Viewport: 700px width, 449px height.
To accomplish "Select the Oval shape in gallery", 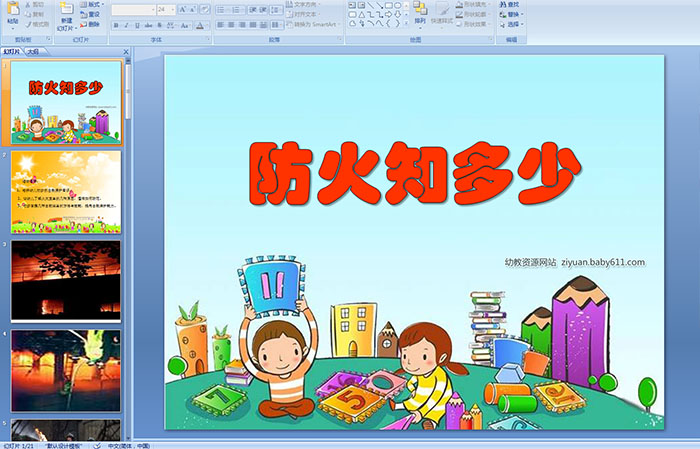I will [398, 5].
